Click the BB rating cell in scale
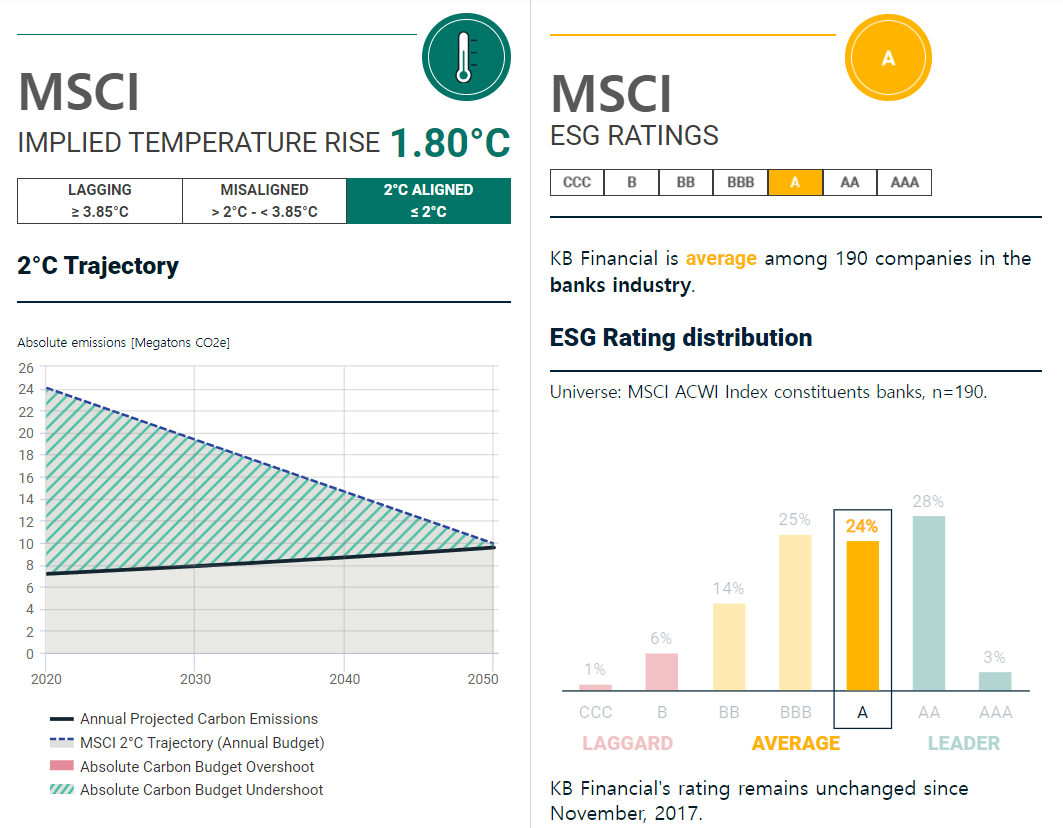This screenshot has height=828, width=1063. point(686,182)
